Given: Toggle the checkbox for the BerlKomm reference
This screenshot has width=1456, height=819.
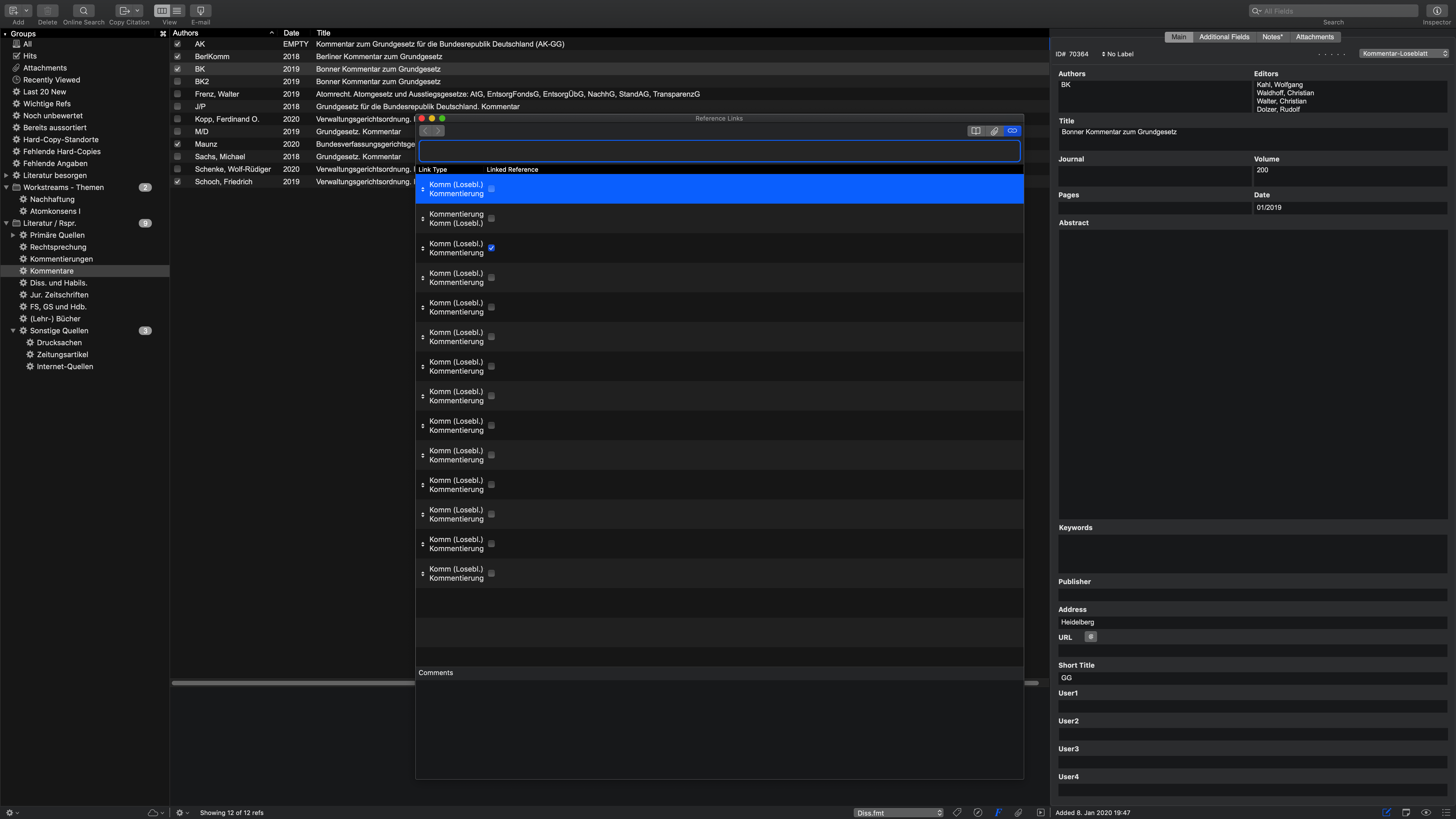Looking at the screenshot, I should point(177,57).
